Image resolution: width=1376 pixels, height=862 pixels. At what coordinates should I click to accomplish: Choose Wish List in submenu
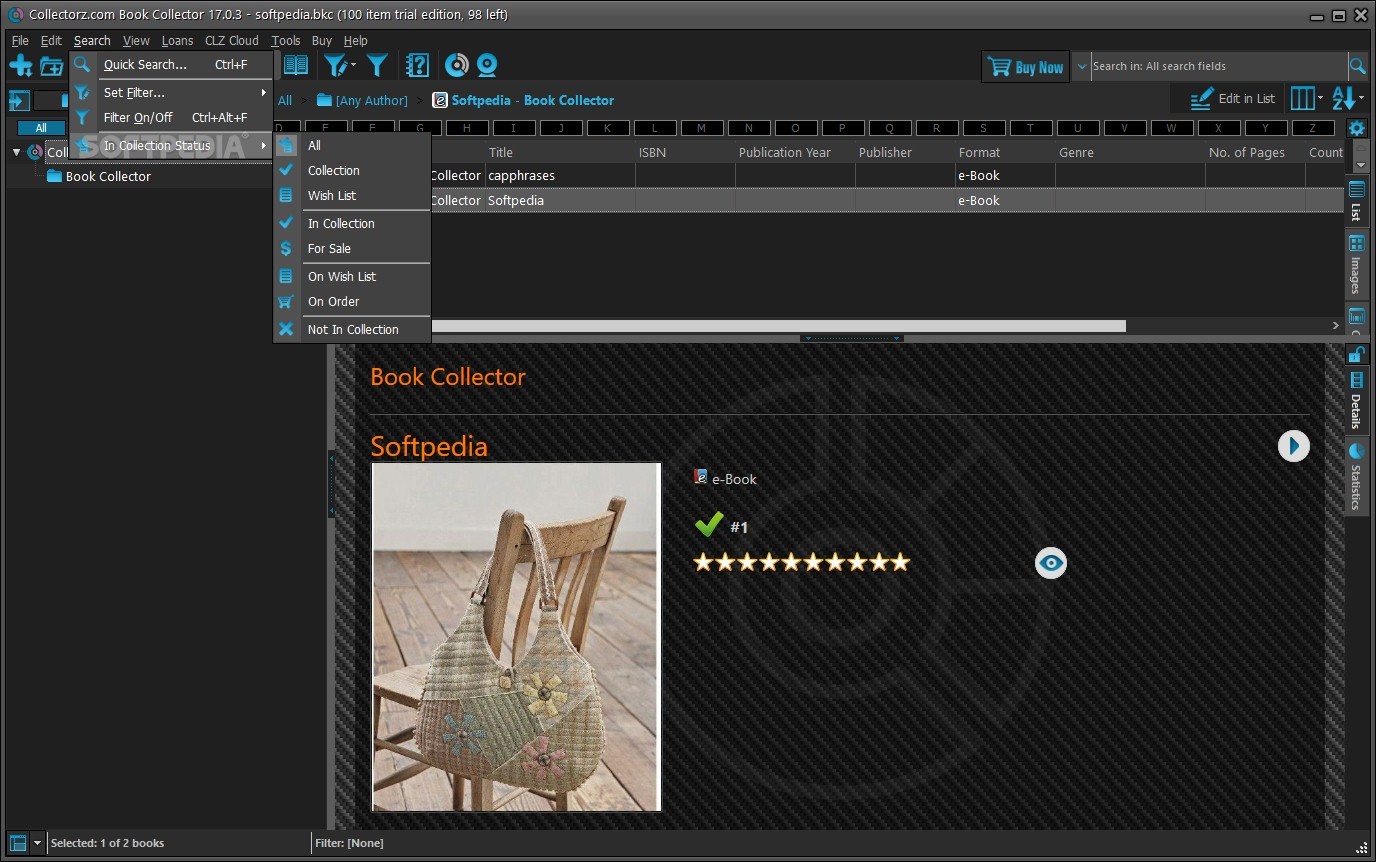[352, 195]
